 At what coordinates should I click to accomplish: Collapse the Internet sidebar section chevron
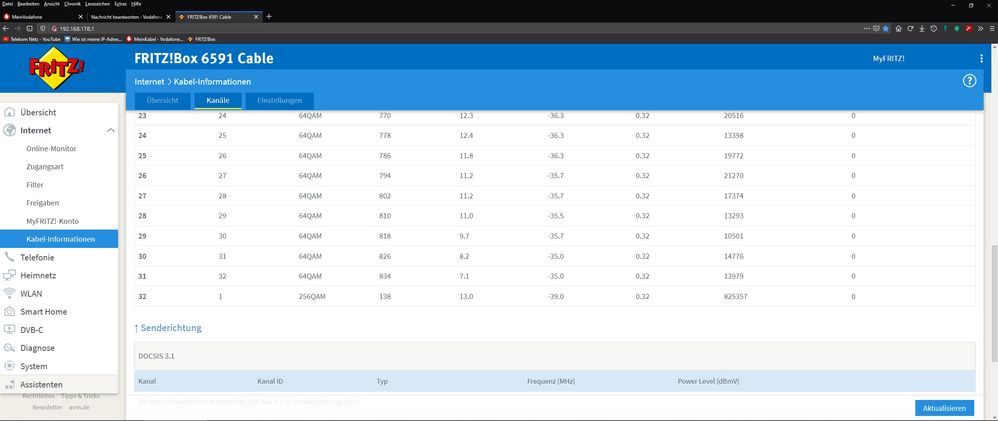[111, 131]
